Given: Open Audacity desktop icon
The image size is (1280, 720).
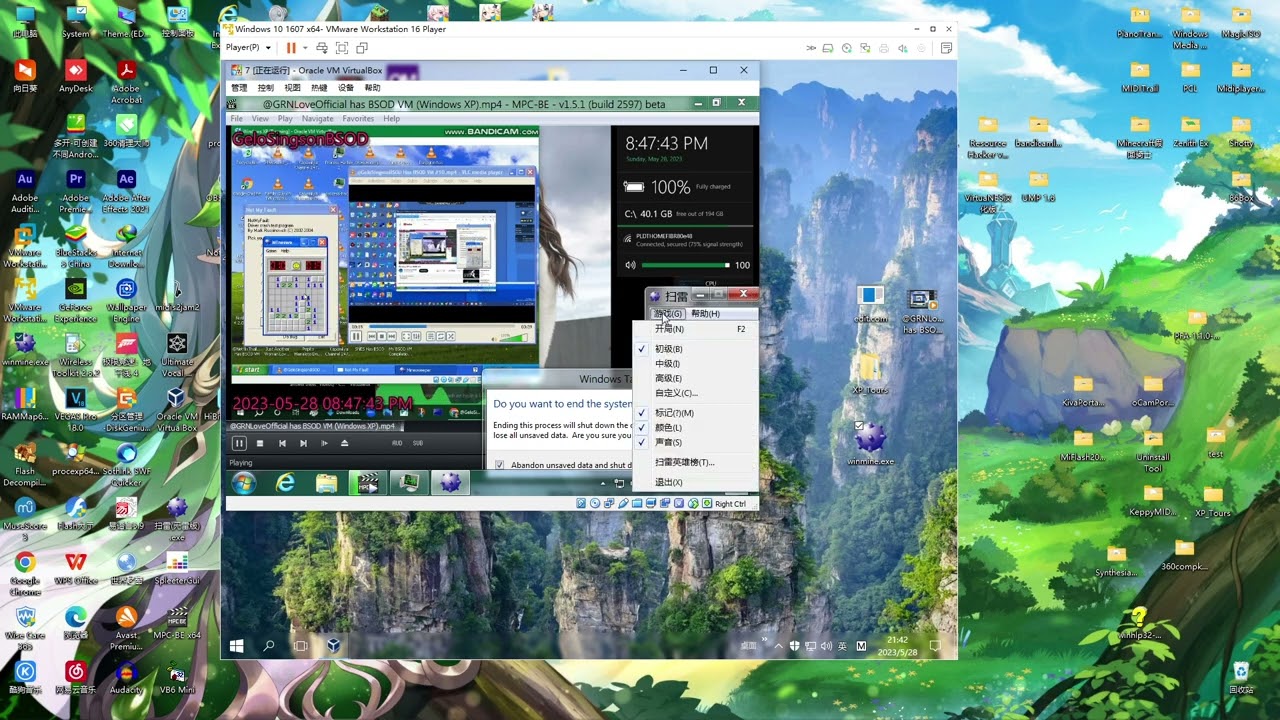Looking at the screenshot, I should tap(126, 677).
